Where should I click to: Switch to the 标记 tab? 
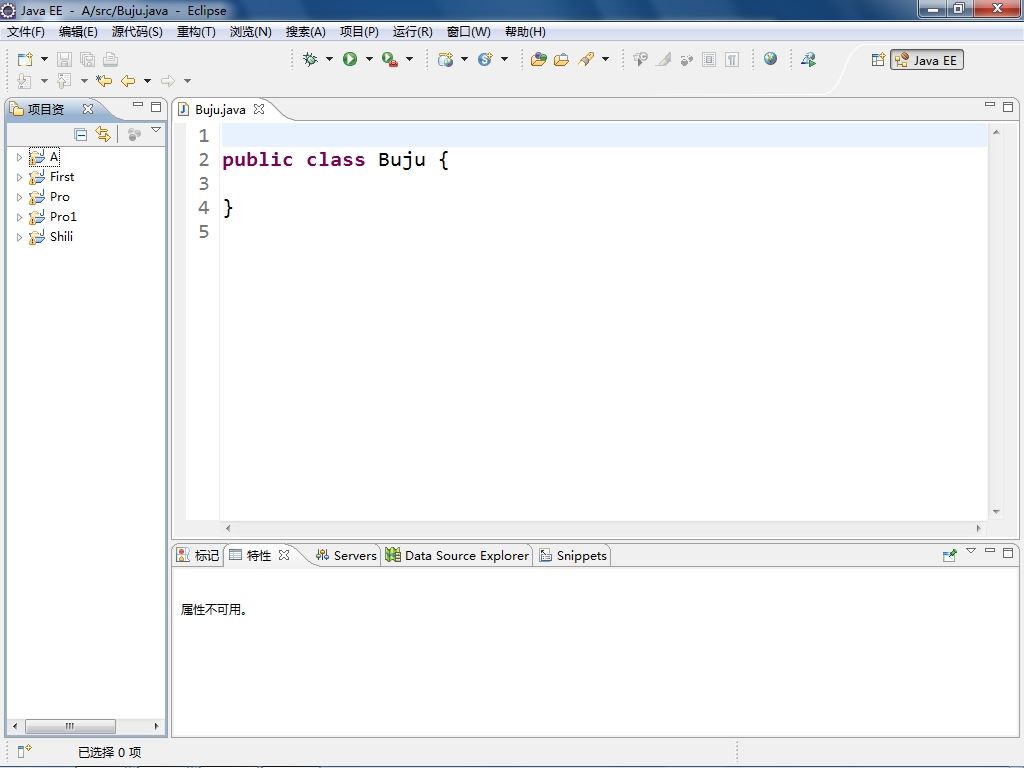pyautogui.click(x=199, y=555)
